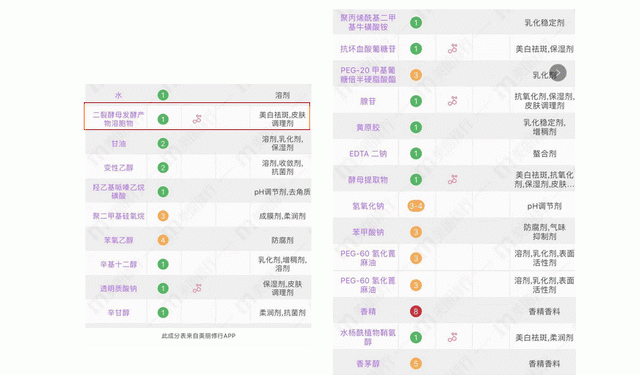
Task: Click the active-ingredient molecule icon for 透明质酸钠
Action: pyautogui.click(x=197, y=288)
